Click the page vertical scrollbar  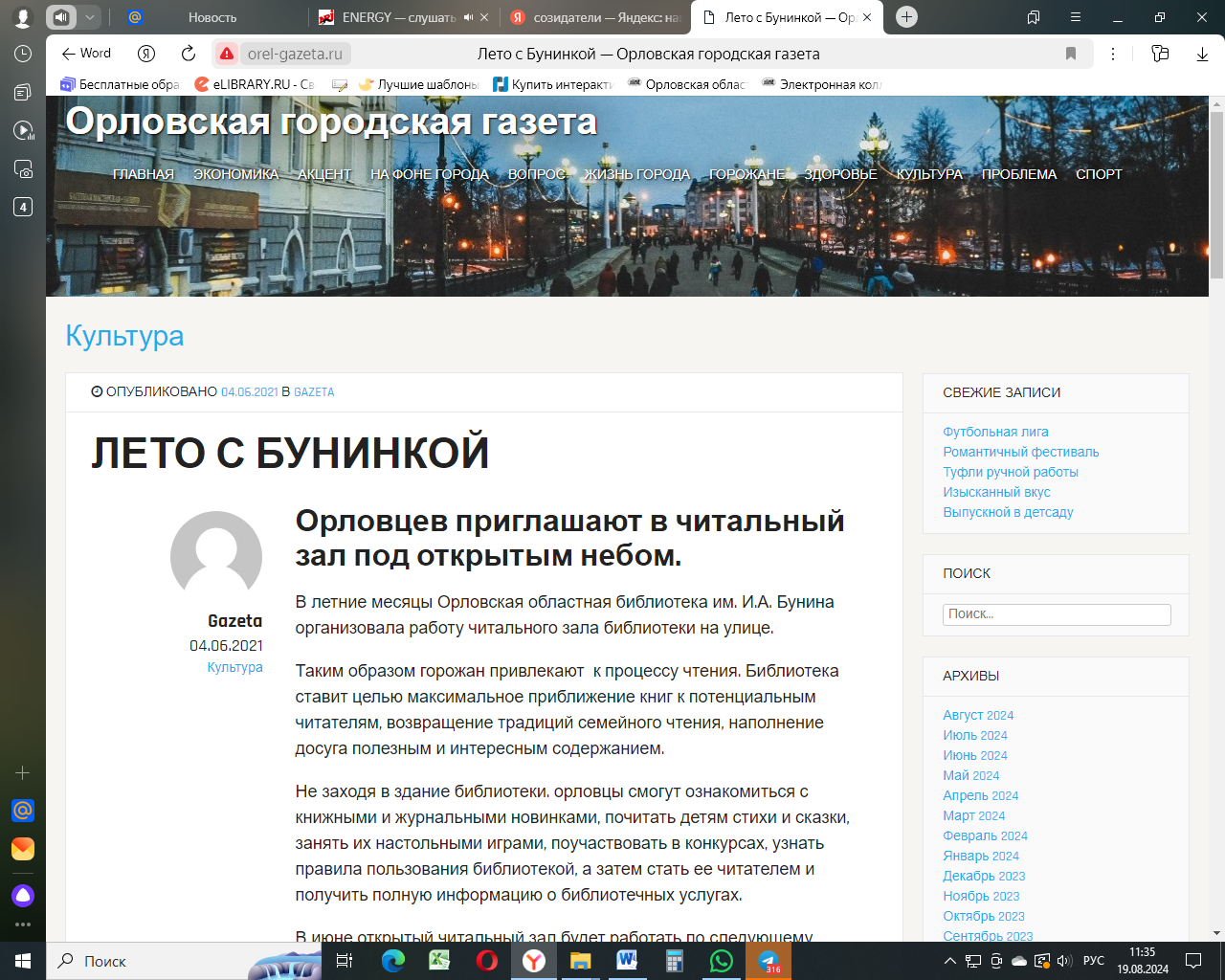1216,479
